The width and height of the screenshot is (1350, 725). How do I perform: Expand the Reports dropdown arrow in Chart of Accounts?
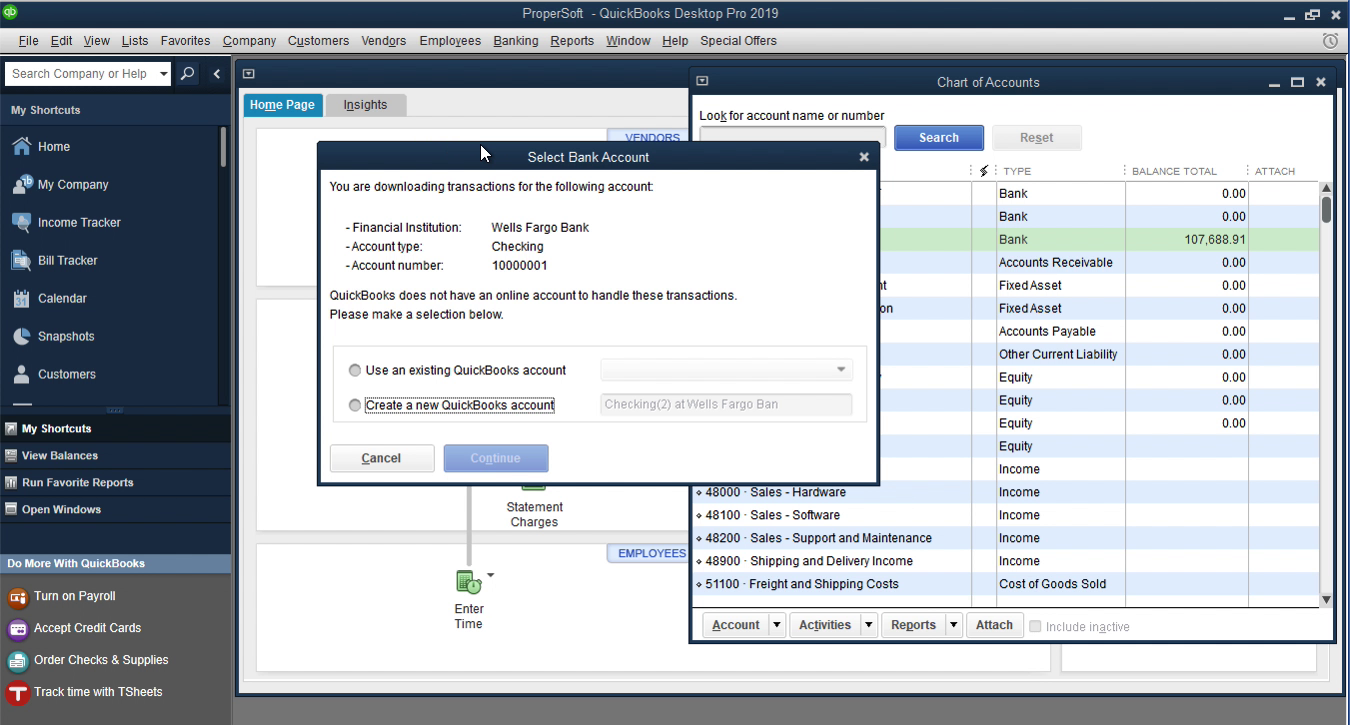[x=954, y=625]
